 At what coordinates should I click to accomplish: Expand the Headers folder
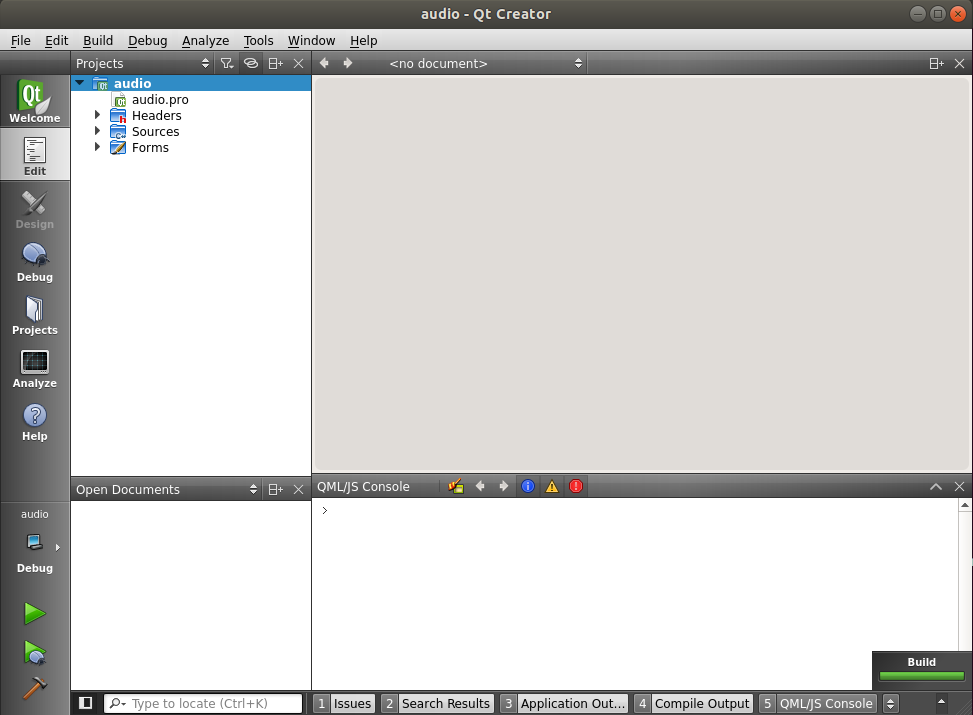click(x=97, y=115)
